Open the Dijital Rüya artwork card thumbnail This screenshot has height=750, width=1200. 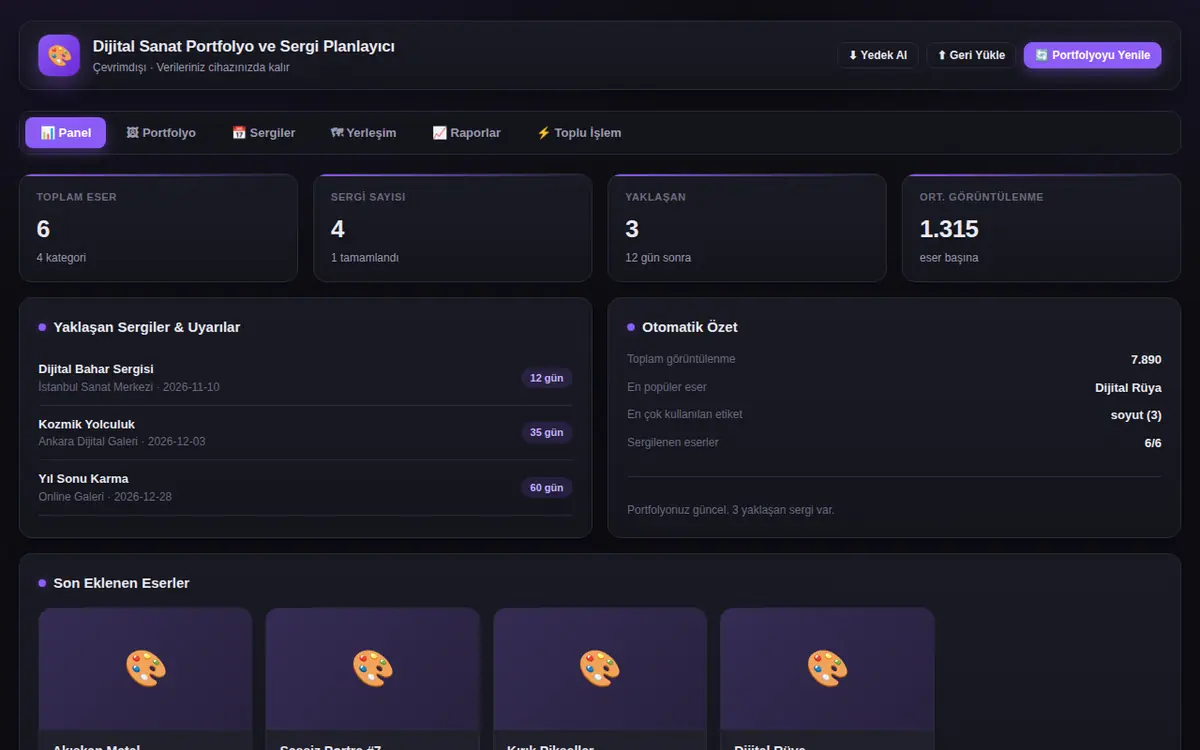(x=827, y=668)
